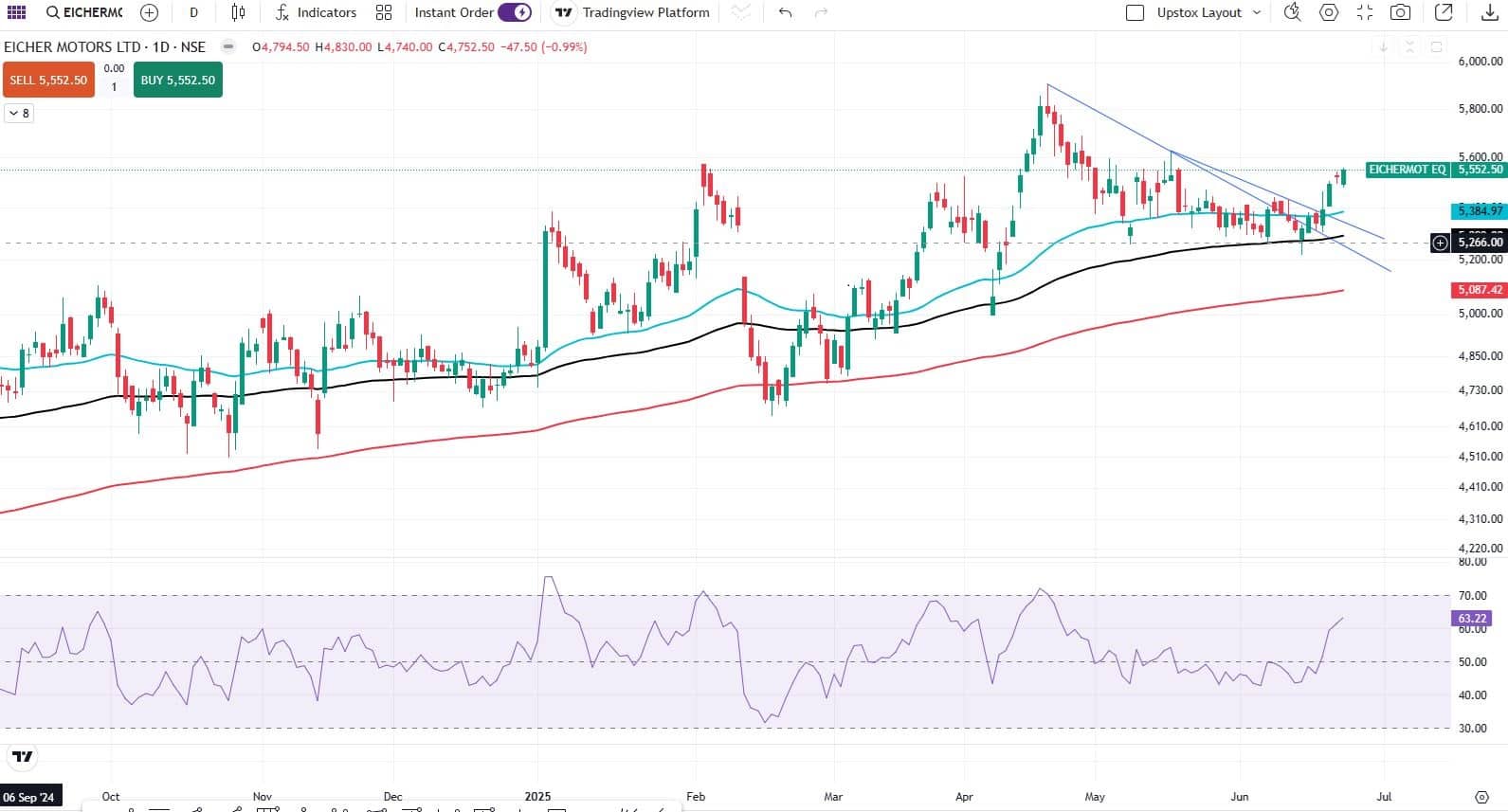
Task: Open chart settings hexagon icon
Action: click(1329, 12)
